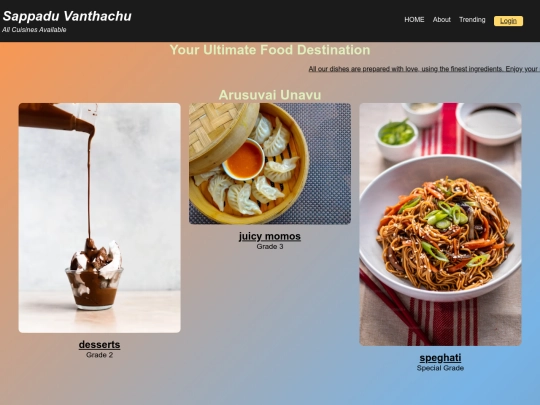Select the Grade 3 label under momos

tap(270, 247)
